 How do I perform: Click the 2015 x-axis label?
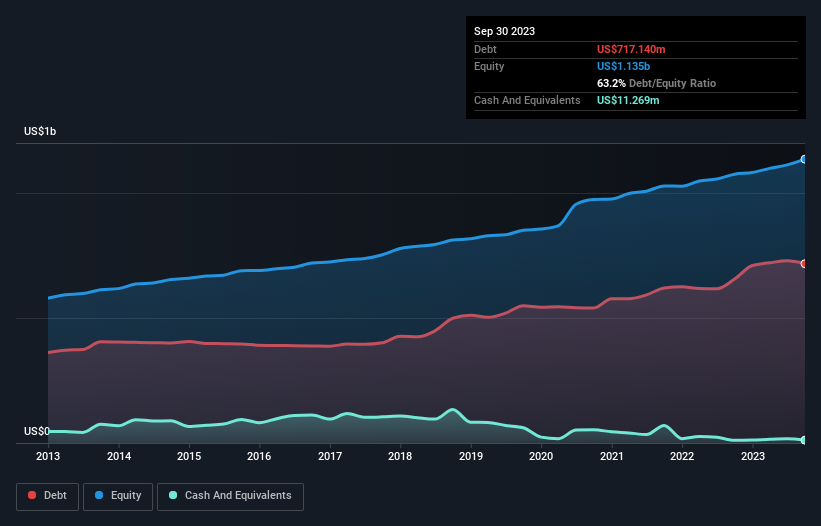pos(189,456)
